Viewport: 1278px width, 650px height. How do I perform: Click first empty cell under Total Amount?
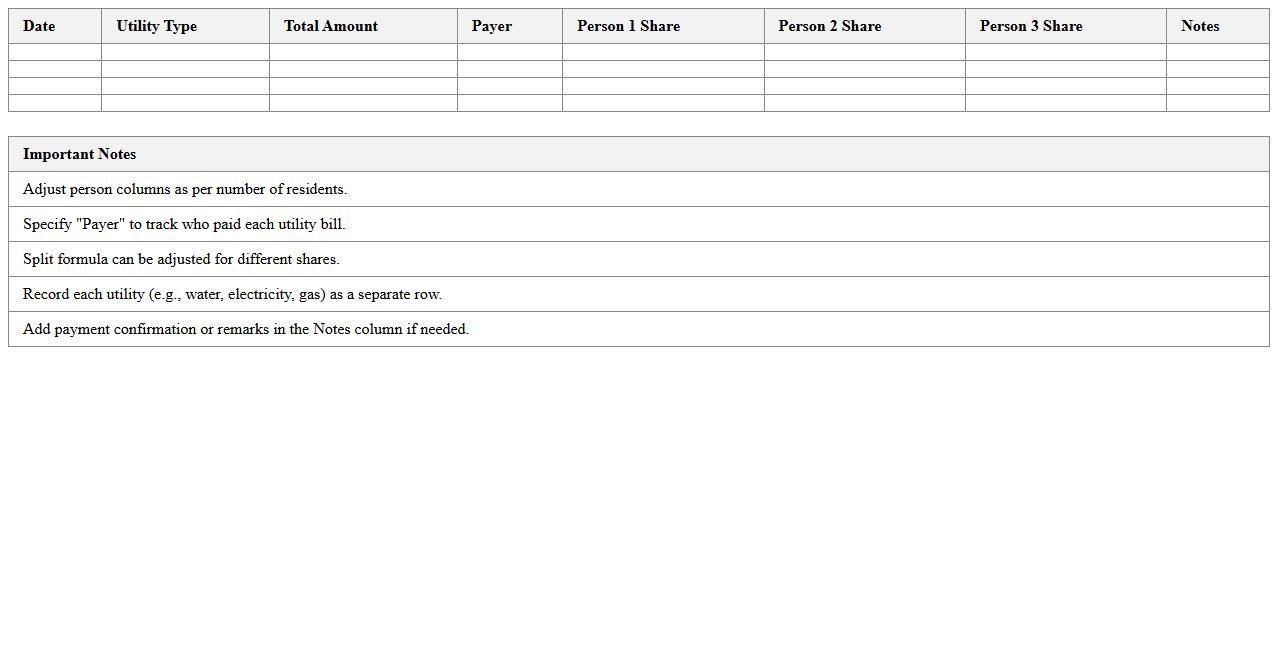click(363, 52)
